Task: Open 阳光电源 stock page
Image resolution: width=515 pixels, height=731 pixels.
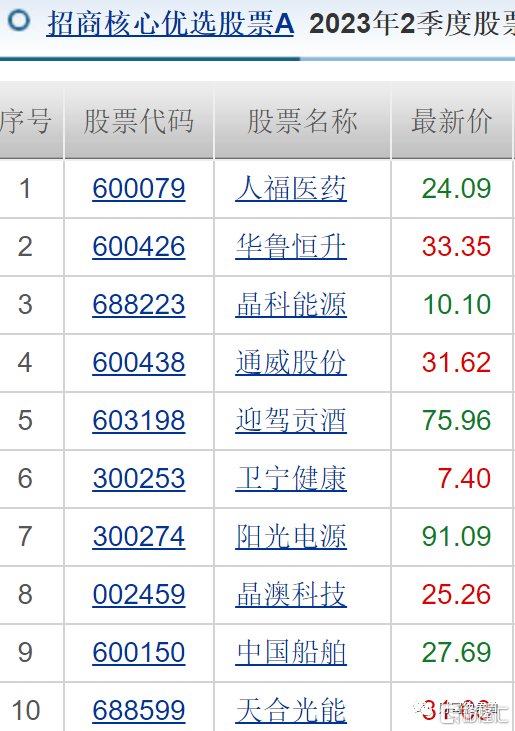Action: [x=291, y=537]
